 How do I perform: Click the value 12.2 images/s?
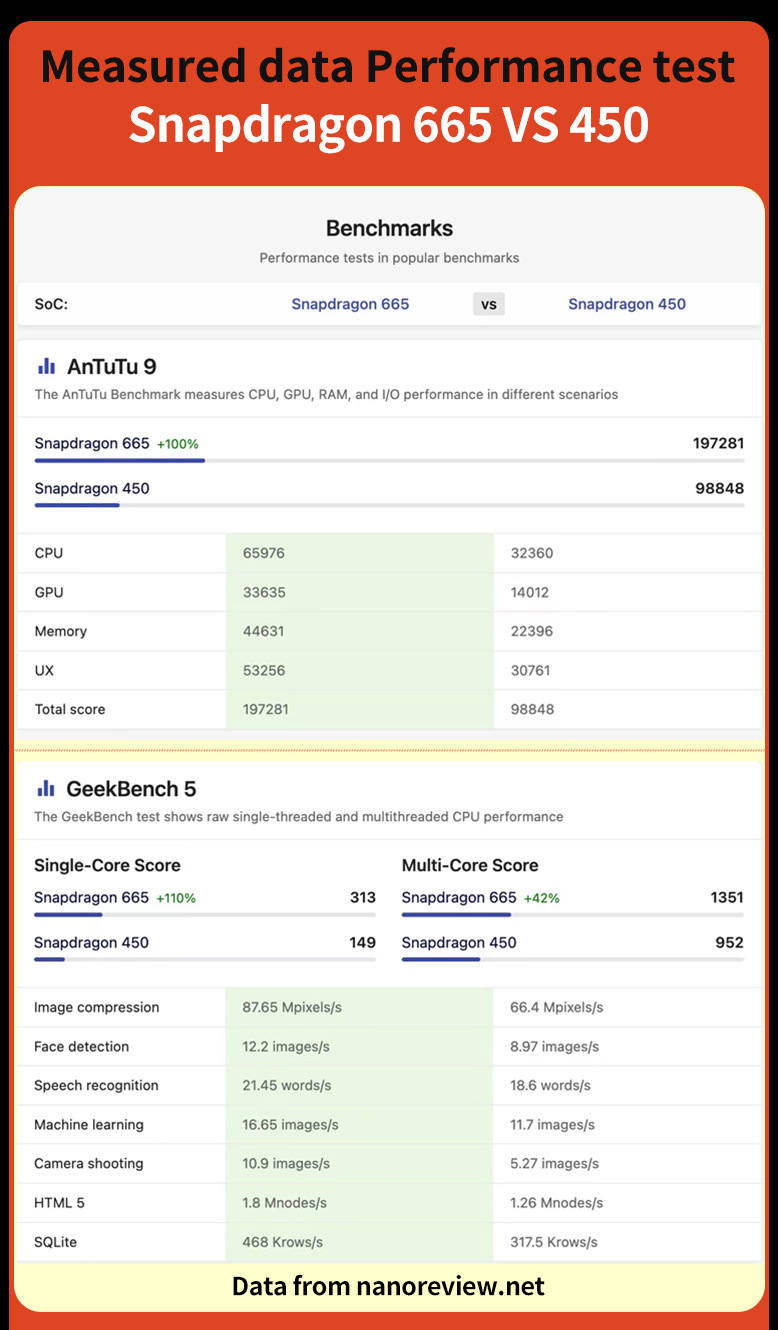pos(286,1046)
